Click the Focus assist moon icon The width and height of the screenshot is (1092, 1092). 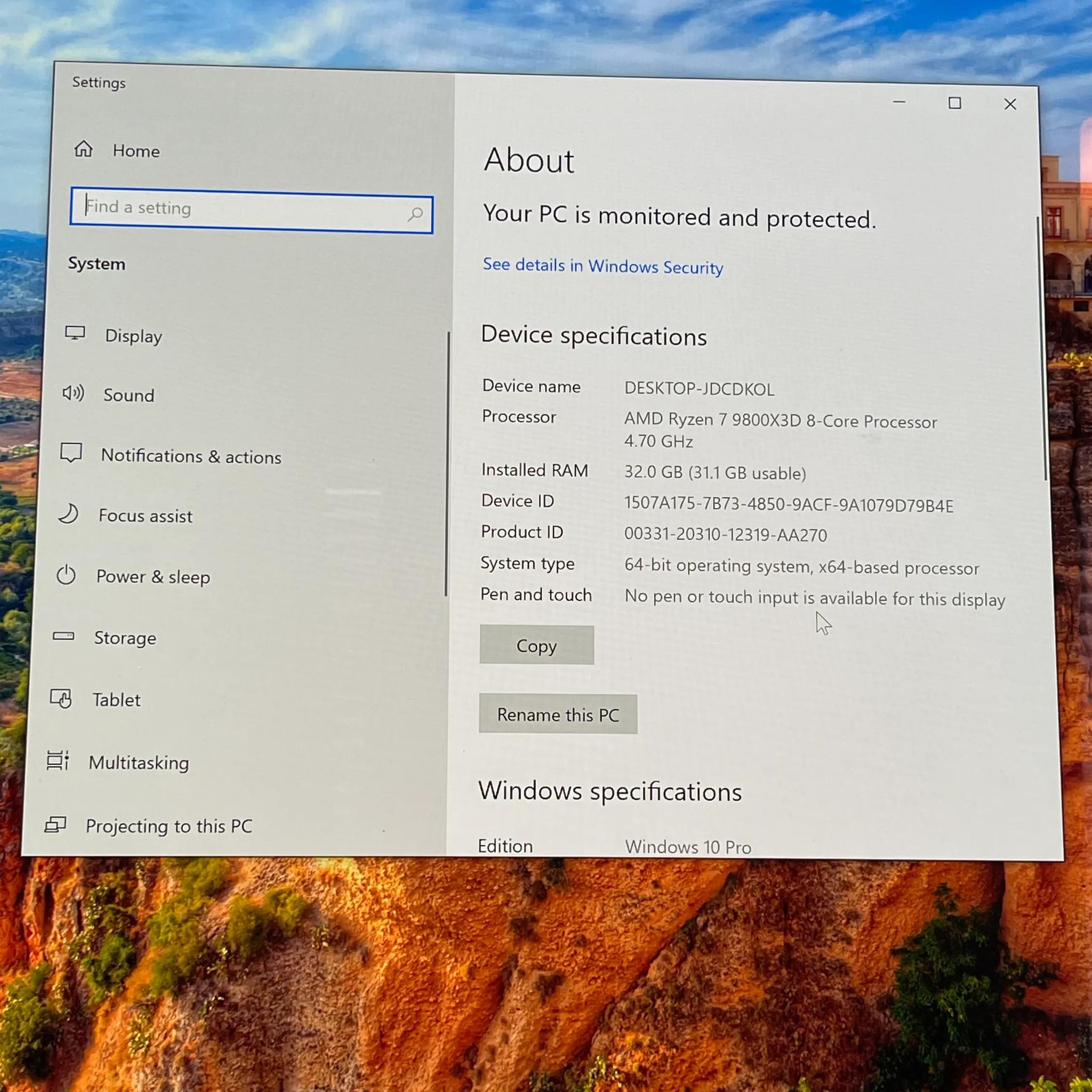pos(68,514)
